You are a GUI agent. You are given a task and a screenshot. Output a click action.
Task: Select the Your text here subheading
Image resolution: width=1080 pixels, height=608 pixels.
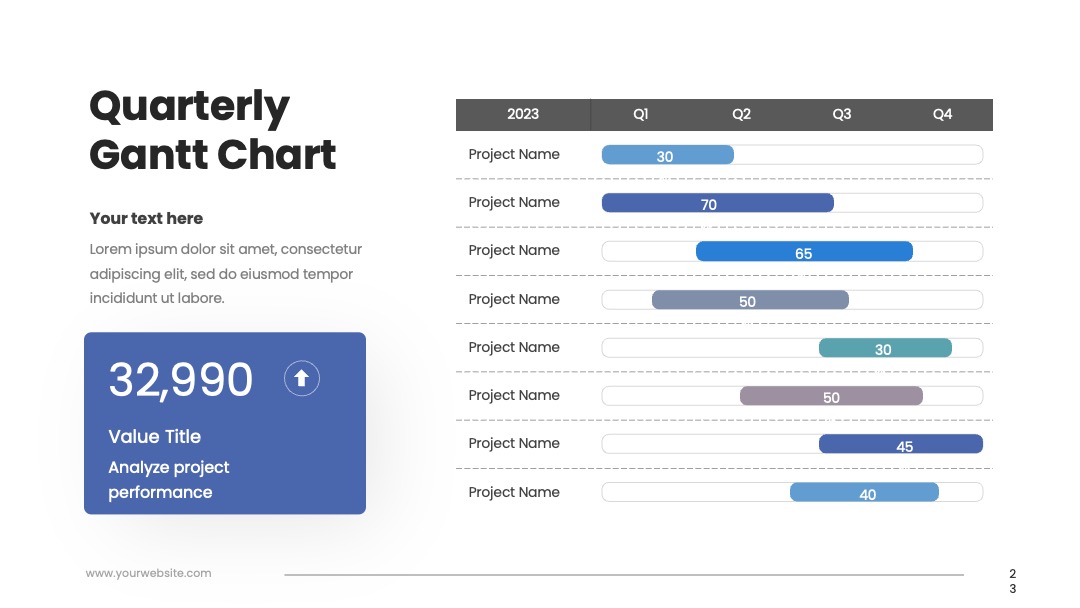(x=146, y=218)
